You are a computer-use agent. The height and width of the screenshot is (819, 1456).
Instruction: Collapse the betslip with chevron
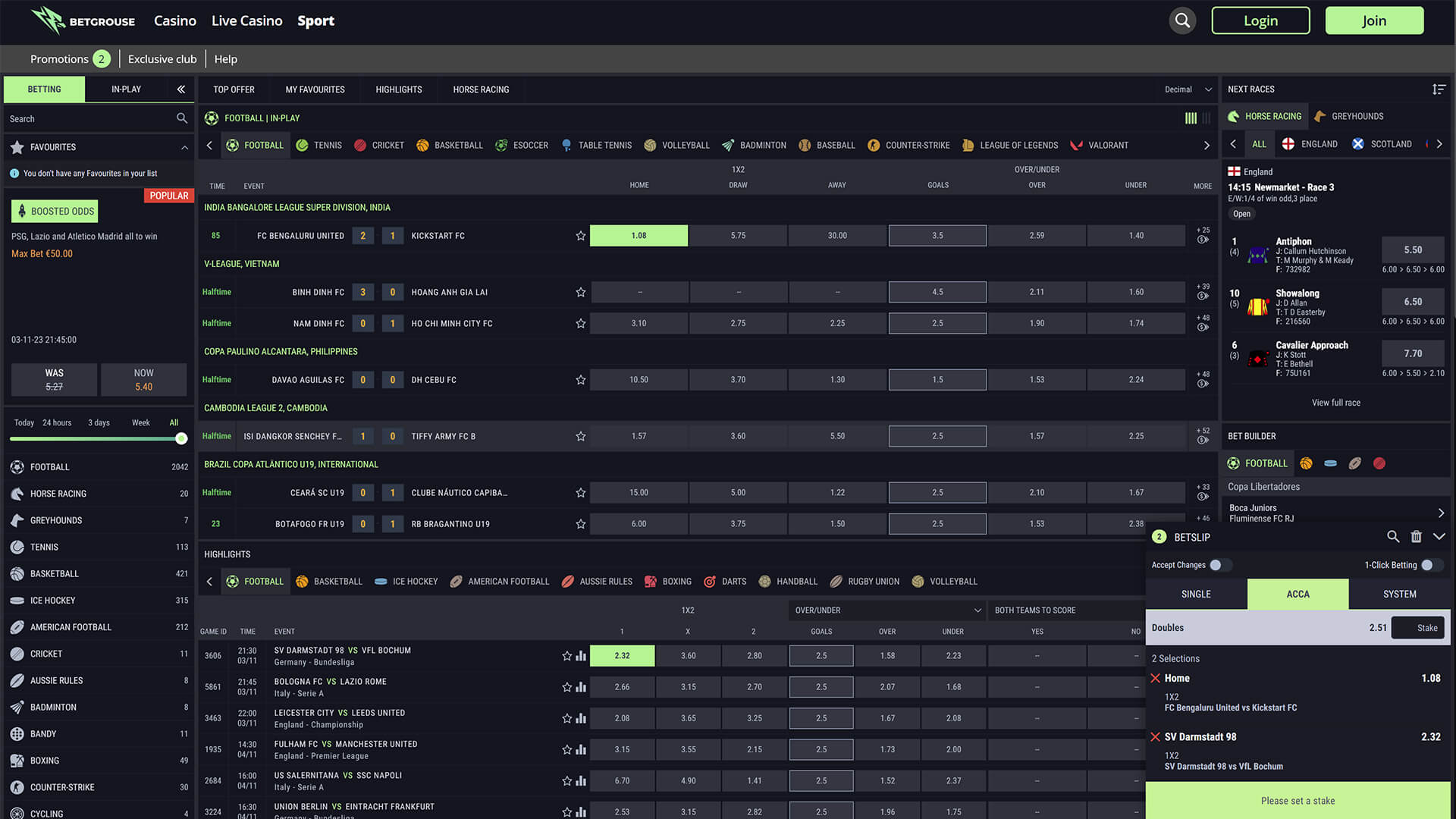pos(1439,537)
